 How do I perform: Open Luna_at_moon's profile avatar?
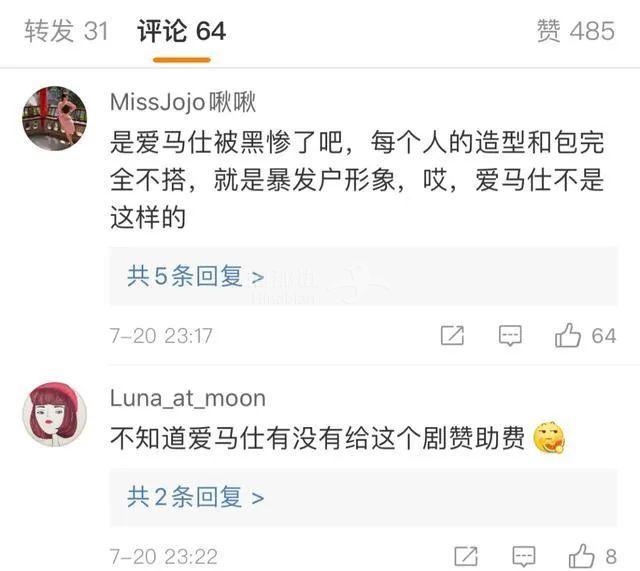pyautogui.click(x=54, y=413)
